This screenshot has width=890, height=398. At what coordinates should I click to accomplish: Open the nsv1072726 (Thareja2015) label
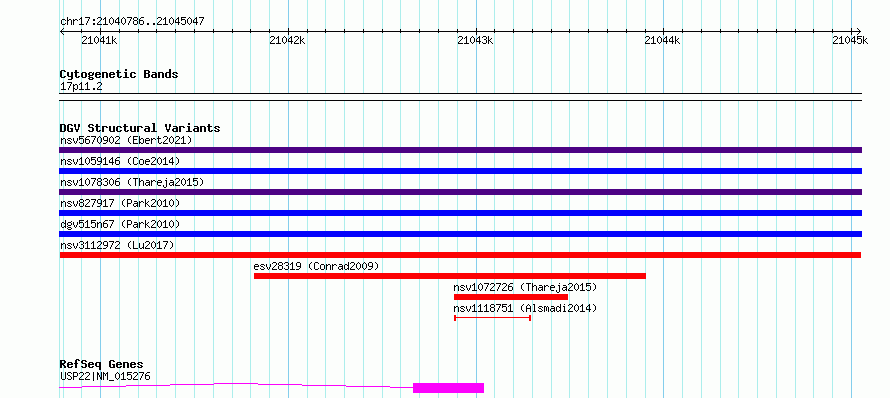tap(526, 287)
